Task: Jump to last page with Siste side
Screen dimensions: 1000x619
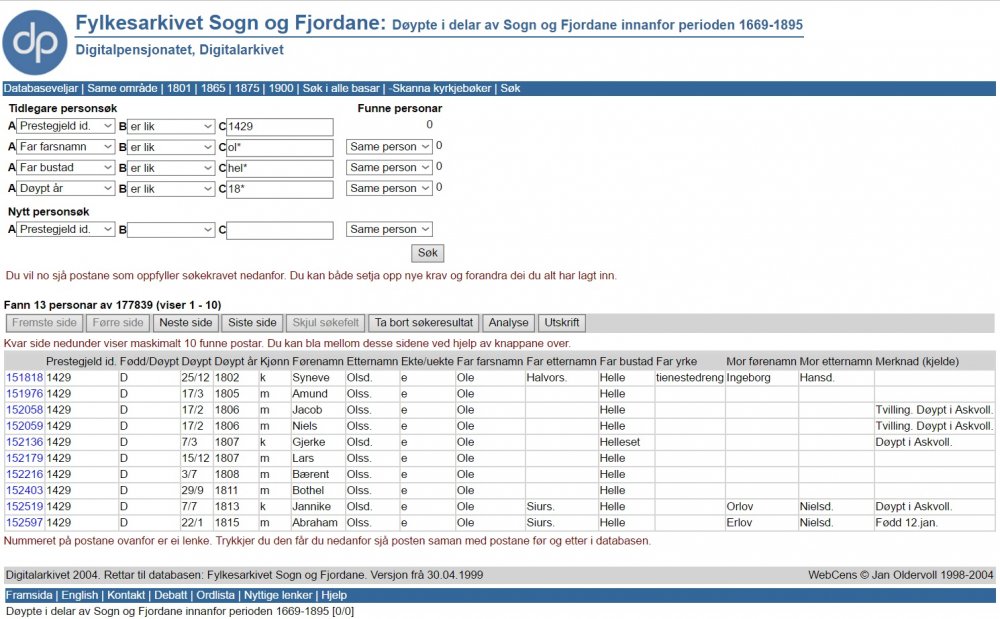Action: [252, 323]
